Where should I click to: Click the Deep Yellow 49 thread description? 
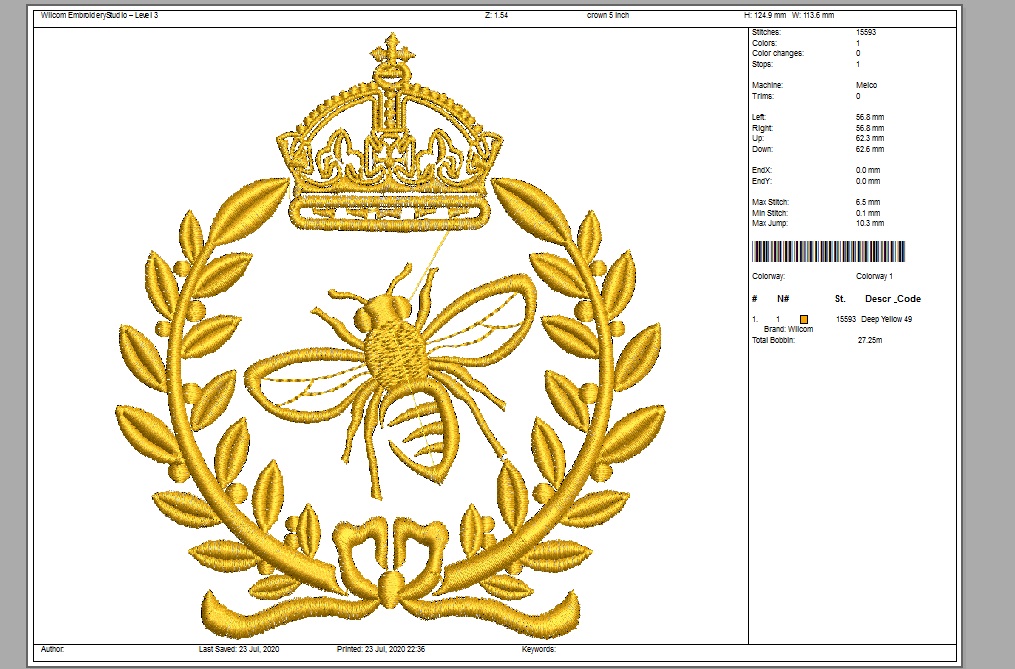click(x=888, y=319)
